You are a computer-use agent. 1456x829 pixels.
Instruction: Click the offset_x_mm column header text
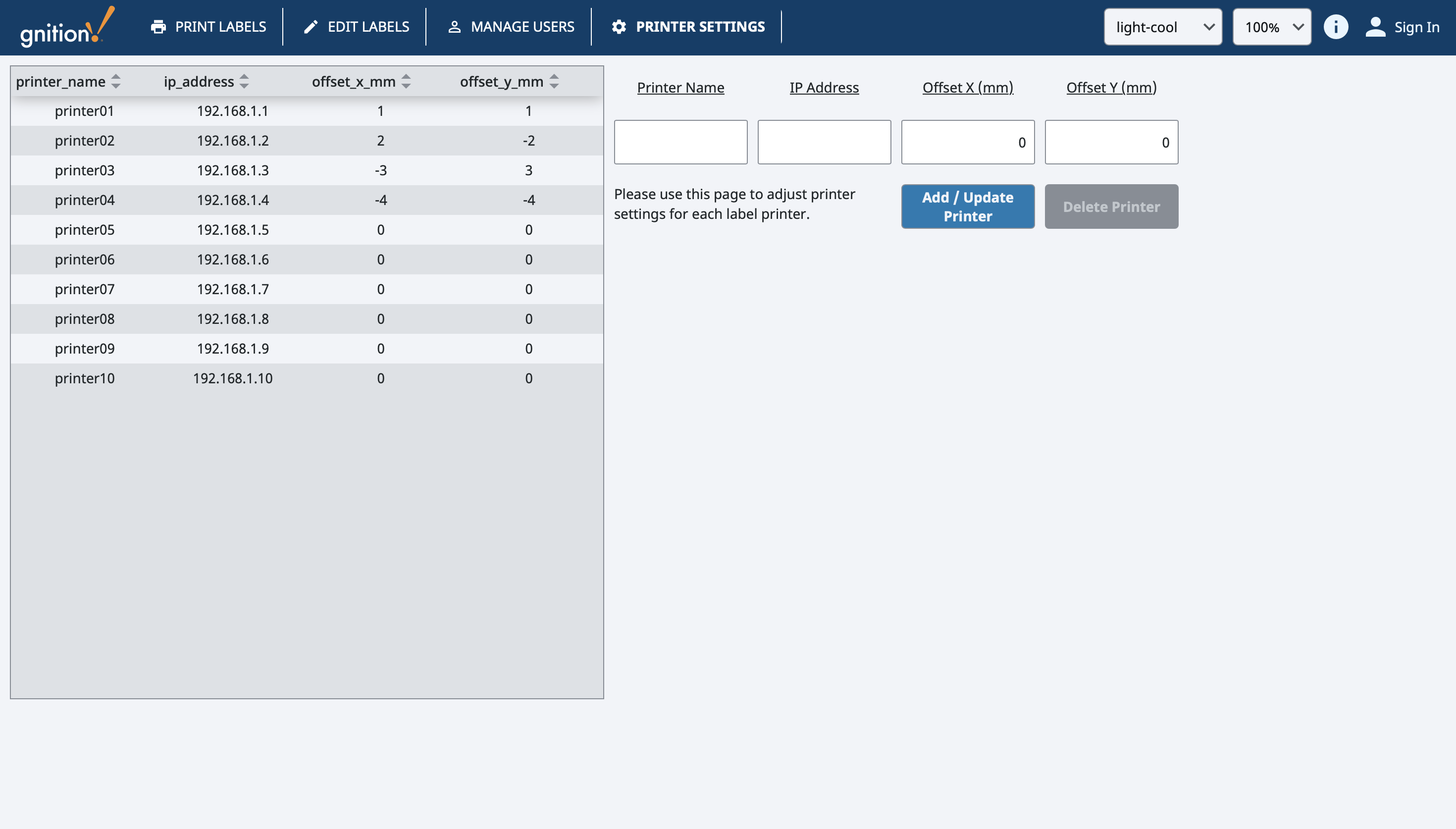(354, 81)
